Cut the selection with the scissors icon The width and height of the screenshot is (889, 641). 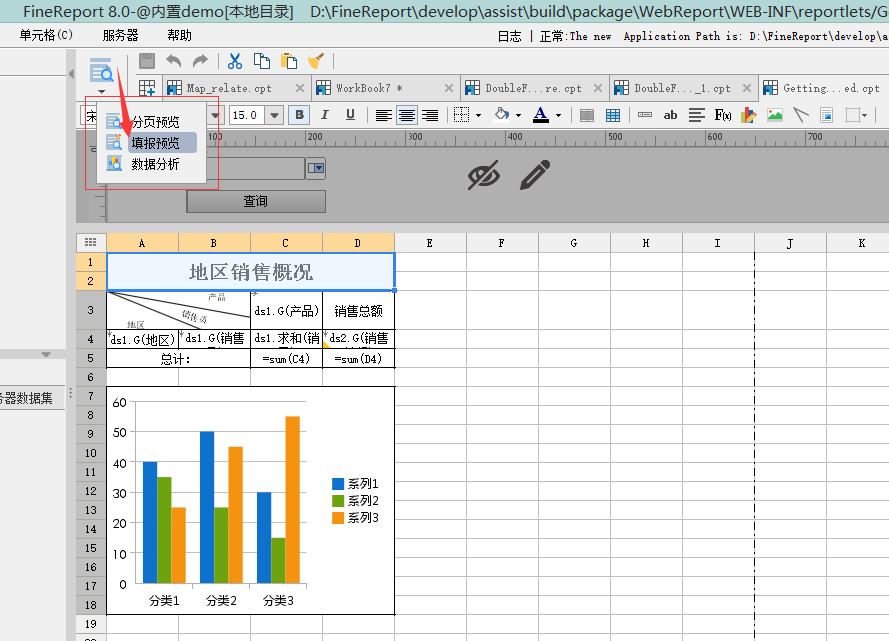click(235, 61)
